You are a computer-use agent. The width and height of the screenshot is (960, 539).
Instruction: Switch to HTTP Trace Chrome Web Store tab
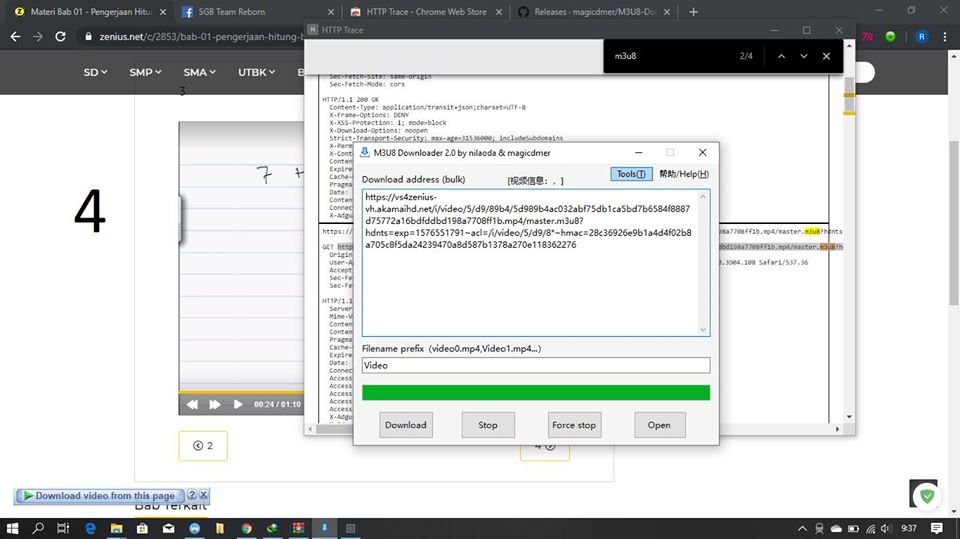(426, 12)
